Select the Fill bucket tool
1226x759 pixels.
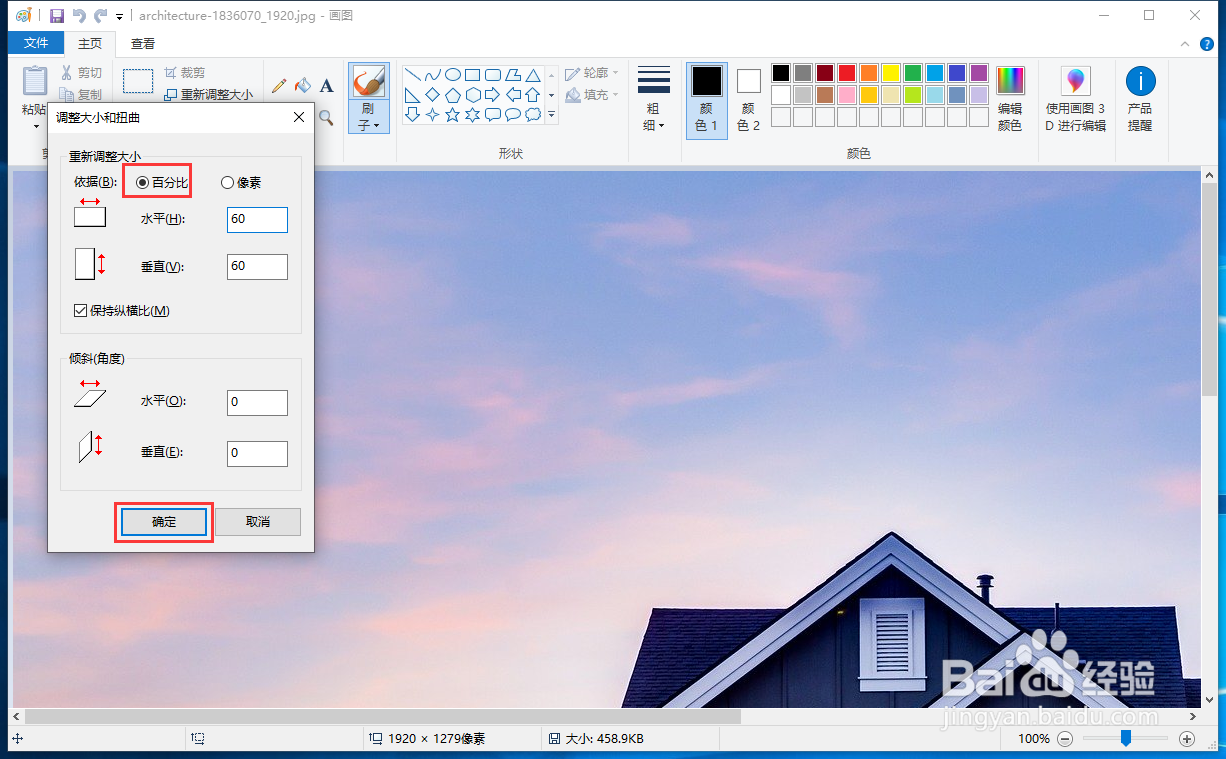coord(303,86)
